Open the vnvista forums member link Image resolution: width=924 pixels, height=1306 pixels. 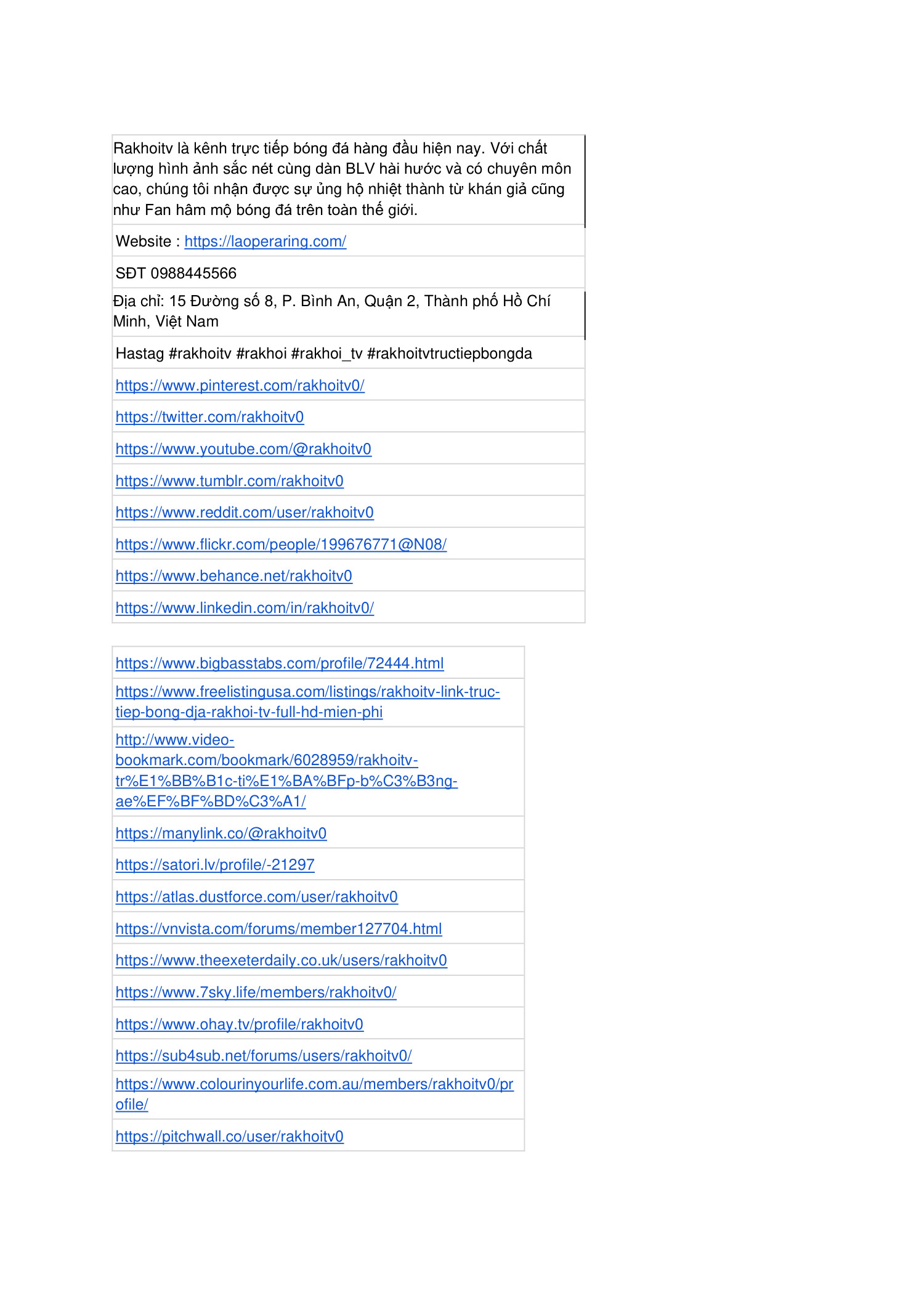[x=278, y=929]
